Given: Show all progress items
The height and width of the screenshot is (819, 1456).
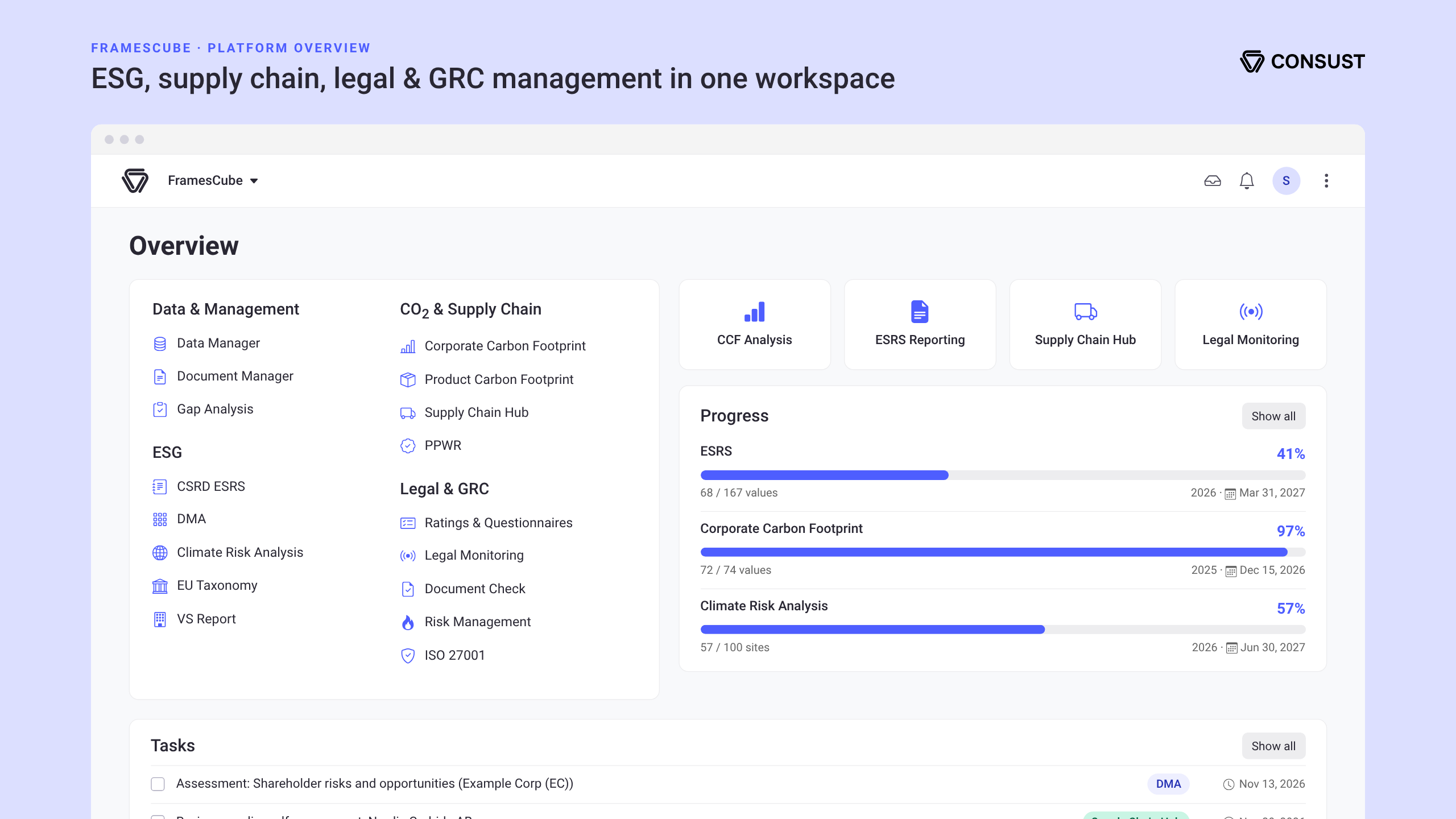Looking at the screenshot, I should [x=1273, y=416].
